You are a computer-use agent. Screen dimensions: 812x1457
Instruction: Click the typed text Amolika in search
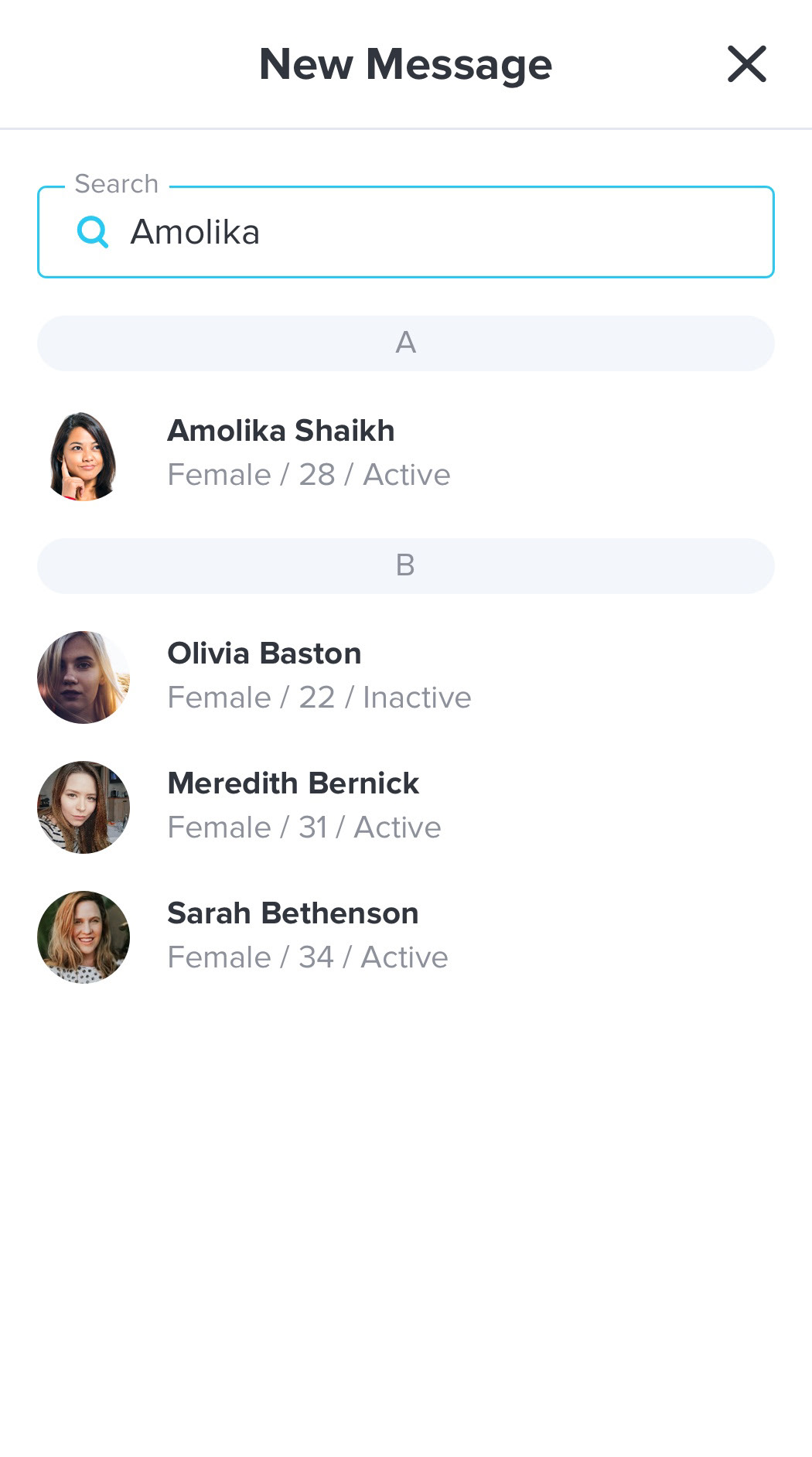click(195, 232)
